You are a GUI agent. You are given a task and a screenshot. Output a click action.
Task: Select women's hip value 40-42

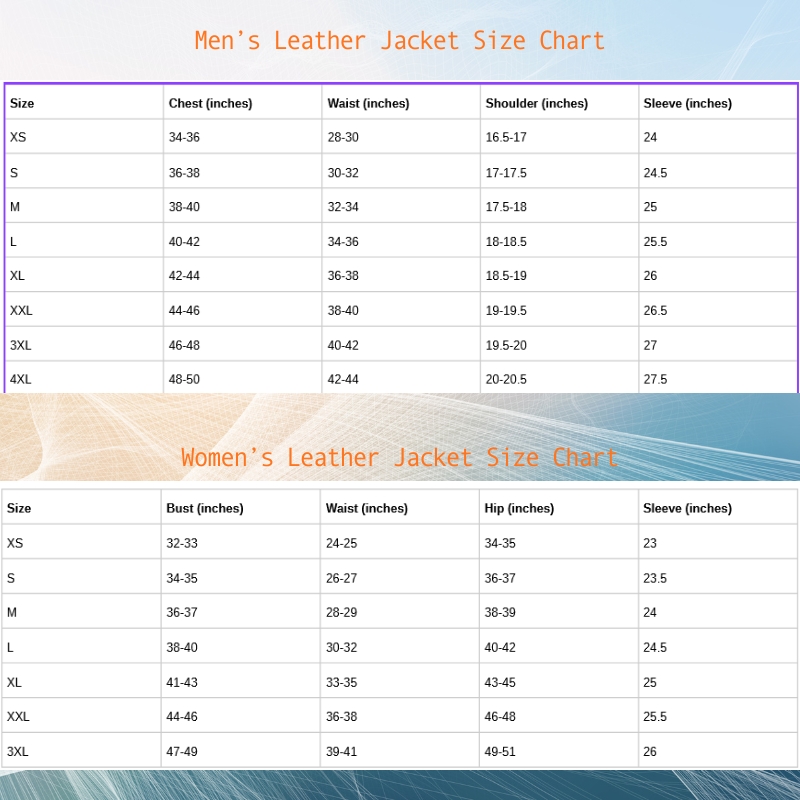(x=500, y=647)
